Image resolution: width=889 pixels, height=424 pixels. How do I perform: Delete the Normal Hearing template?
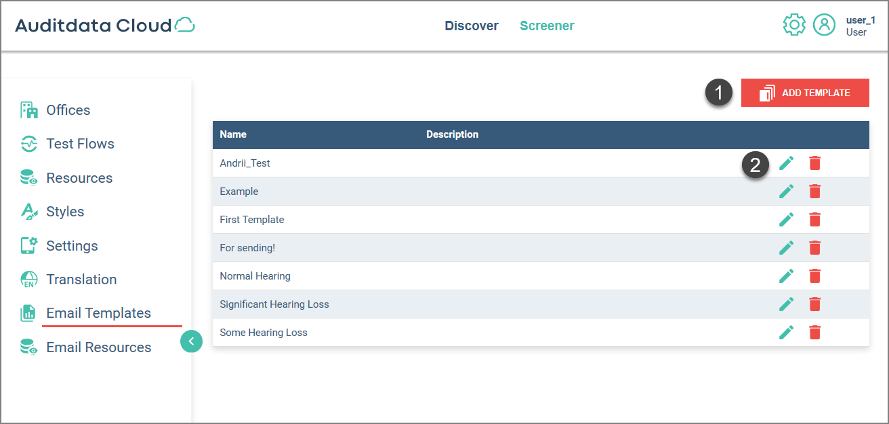coord(815,276)
